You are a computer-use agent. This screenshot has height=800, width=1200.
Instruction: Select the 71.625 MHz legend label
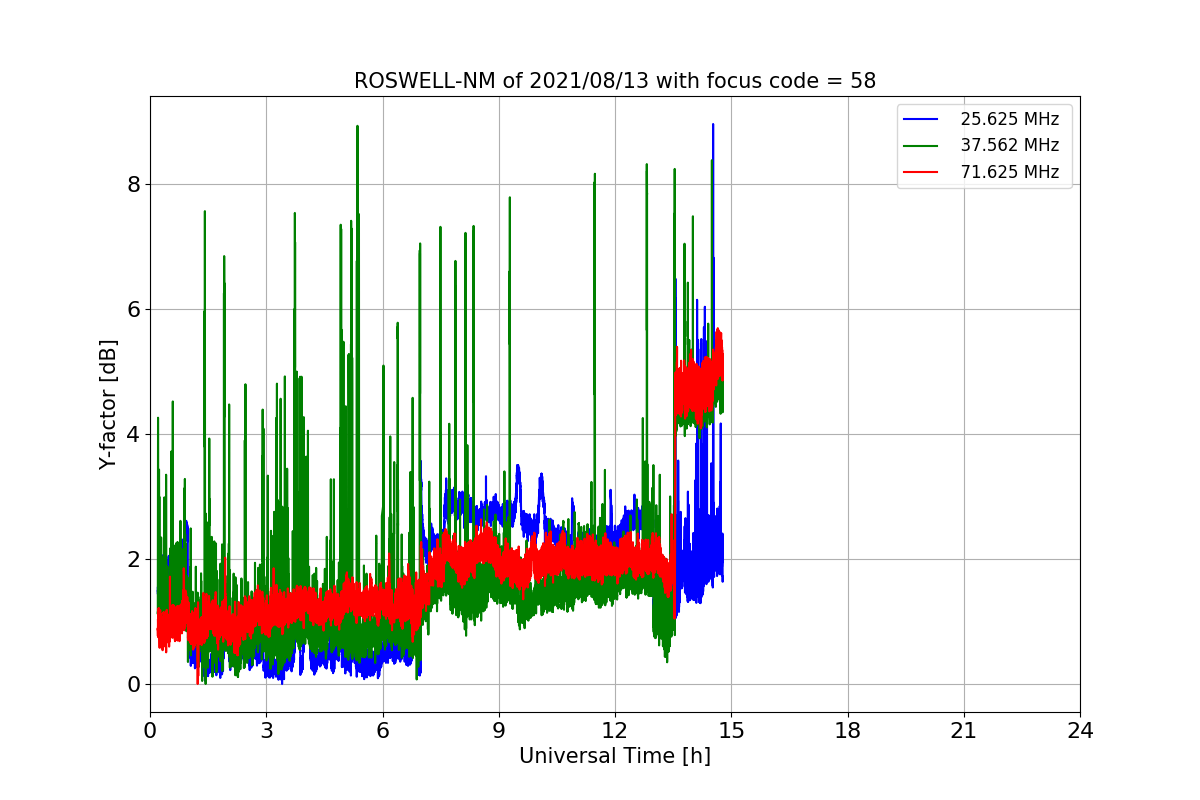1009,172
